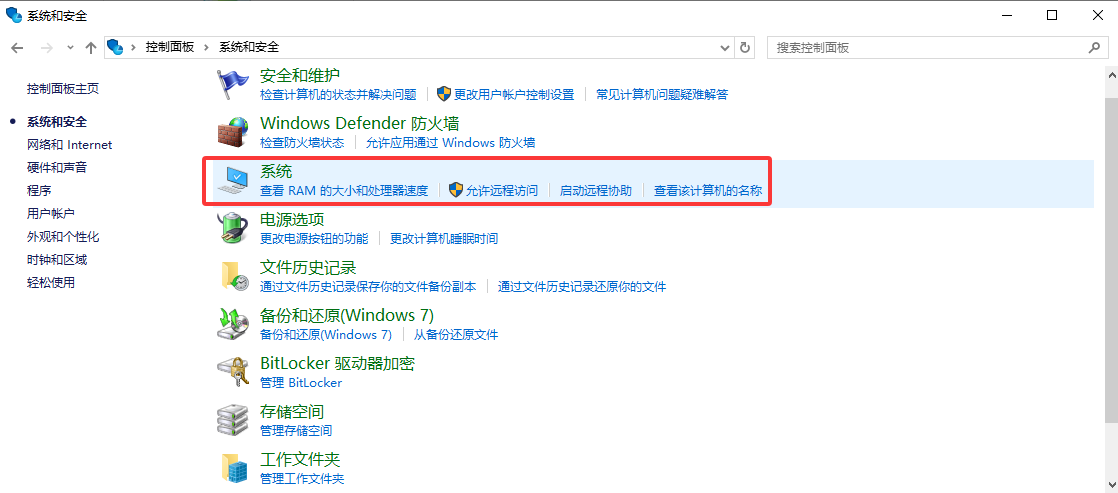
Task: Open the 系统 heading link
Action: (x=277, y=171)
